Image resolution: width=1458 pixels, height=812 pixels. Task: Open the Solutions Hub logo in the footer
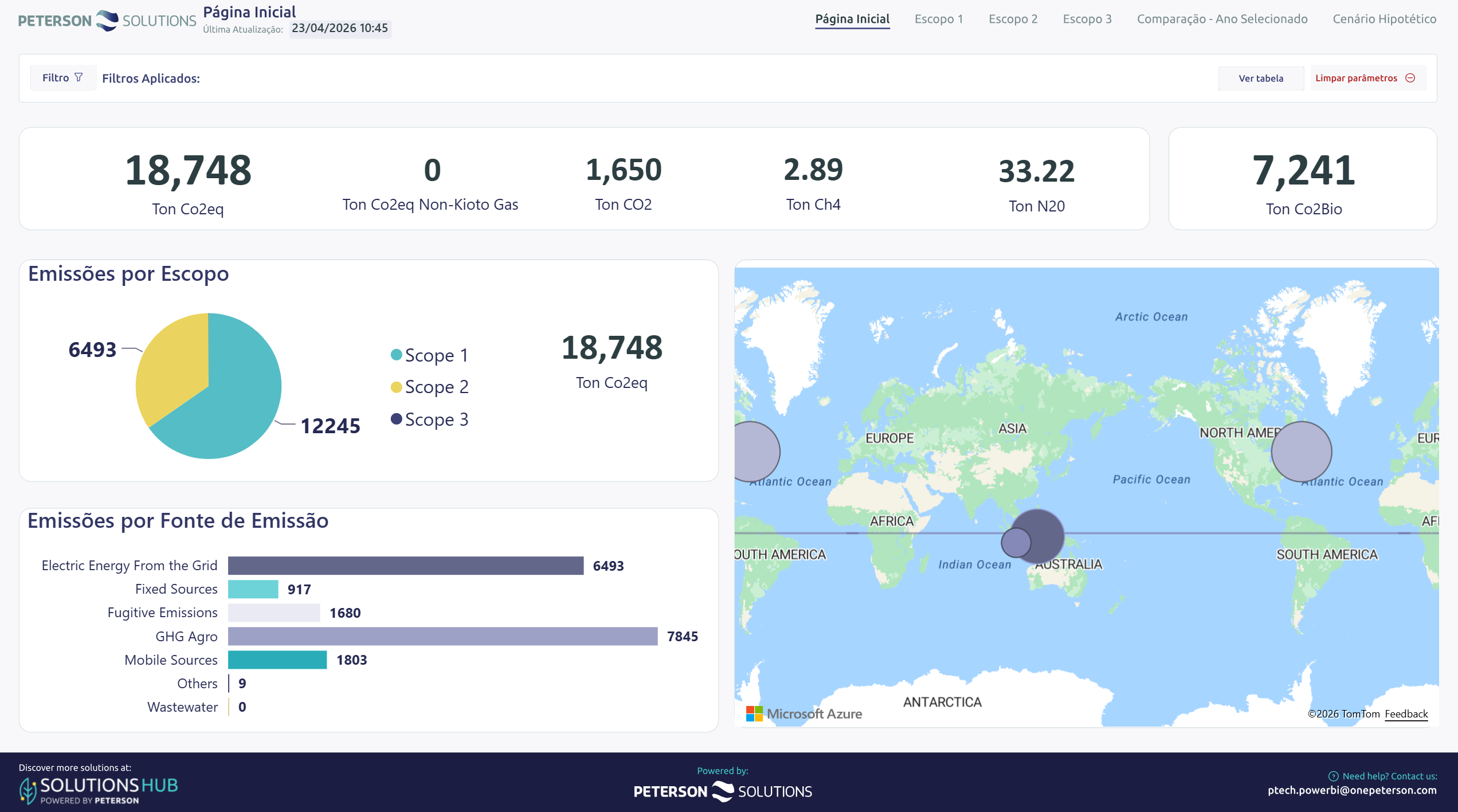98,791
